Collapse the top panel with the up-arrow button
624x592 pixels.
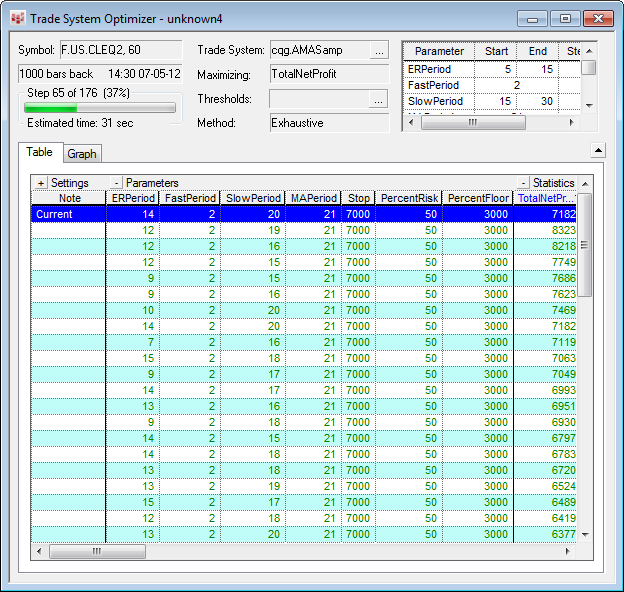click(x=598, y=151)
